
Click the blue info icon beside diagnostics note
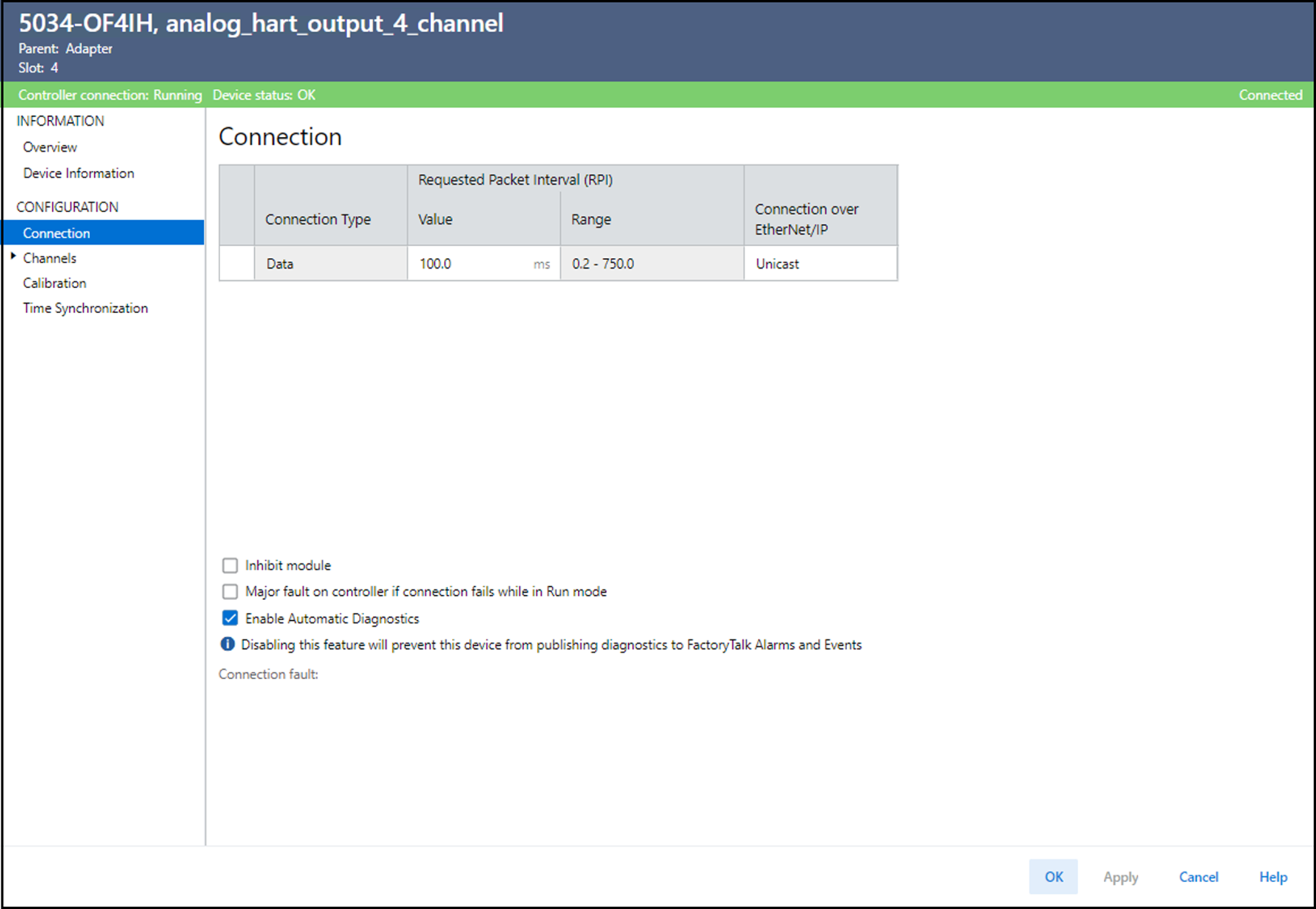tap(227, 644)
